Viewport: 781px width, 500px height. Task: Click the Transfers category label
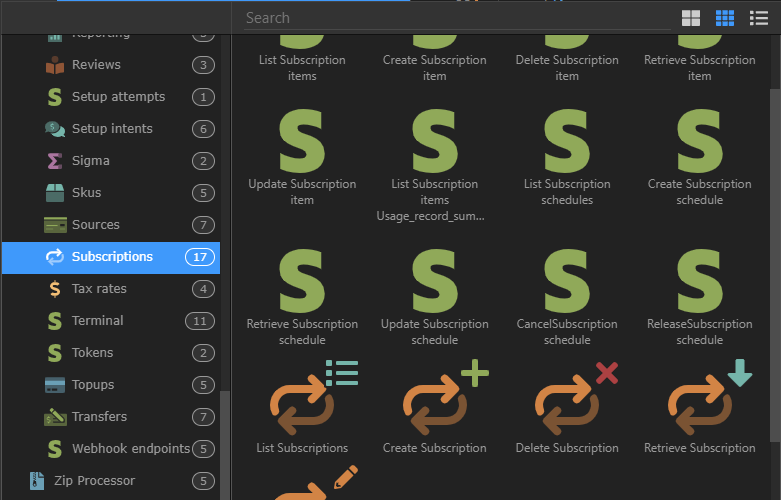coord(99,416)
